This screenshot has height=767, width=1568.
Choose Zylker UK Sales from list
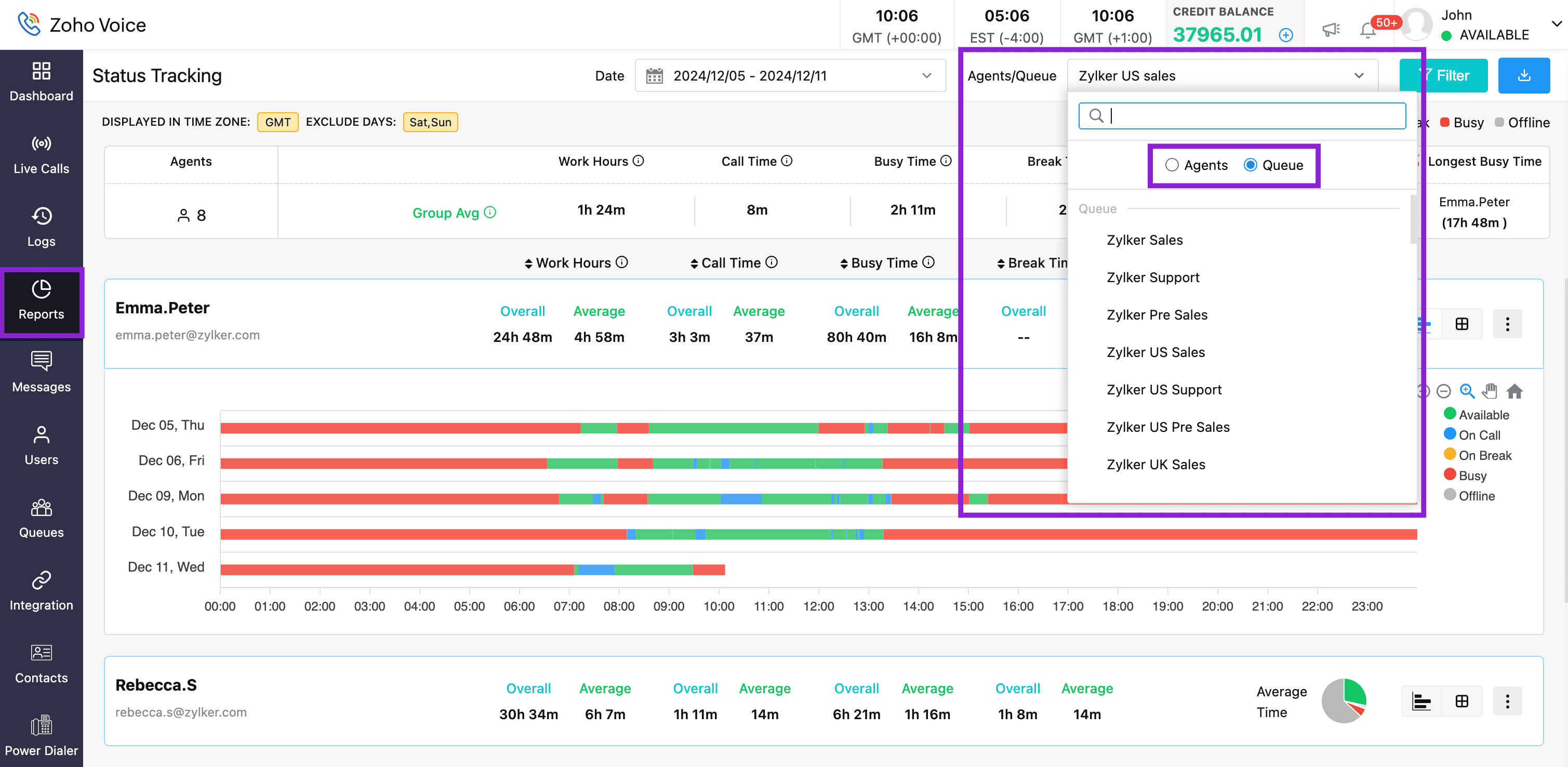[x=1155, y=465]
